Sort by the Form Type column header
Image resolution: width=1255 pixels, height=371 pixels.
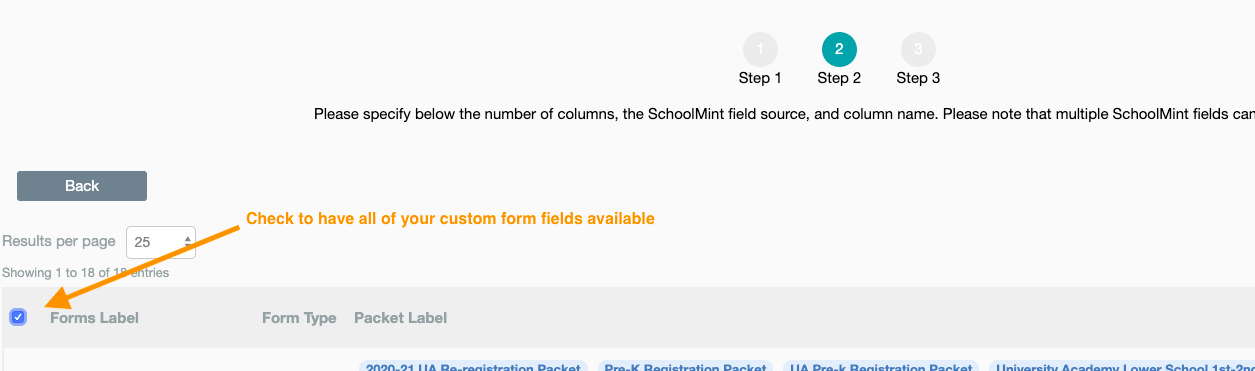coord(299,318)
